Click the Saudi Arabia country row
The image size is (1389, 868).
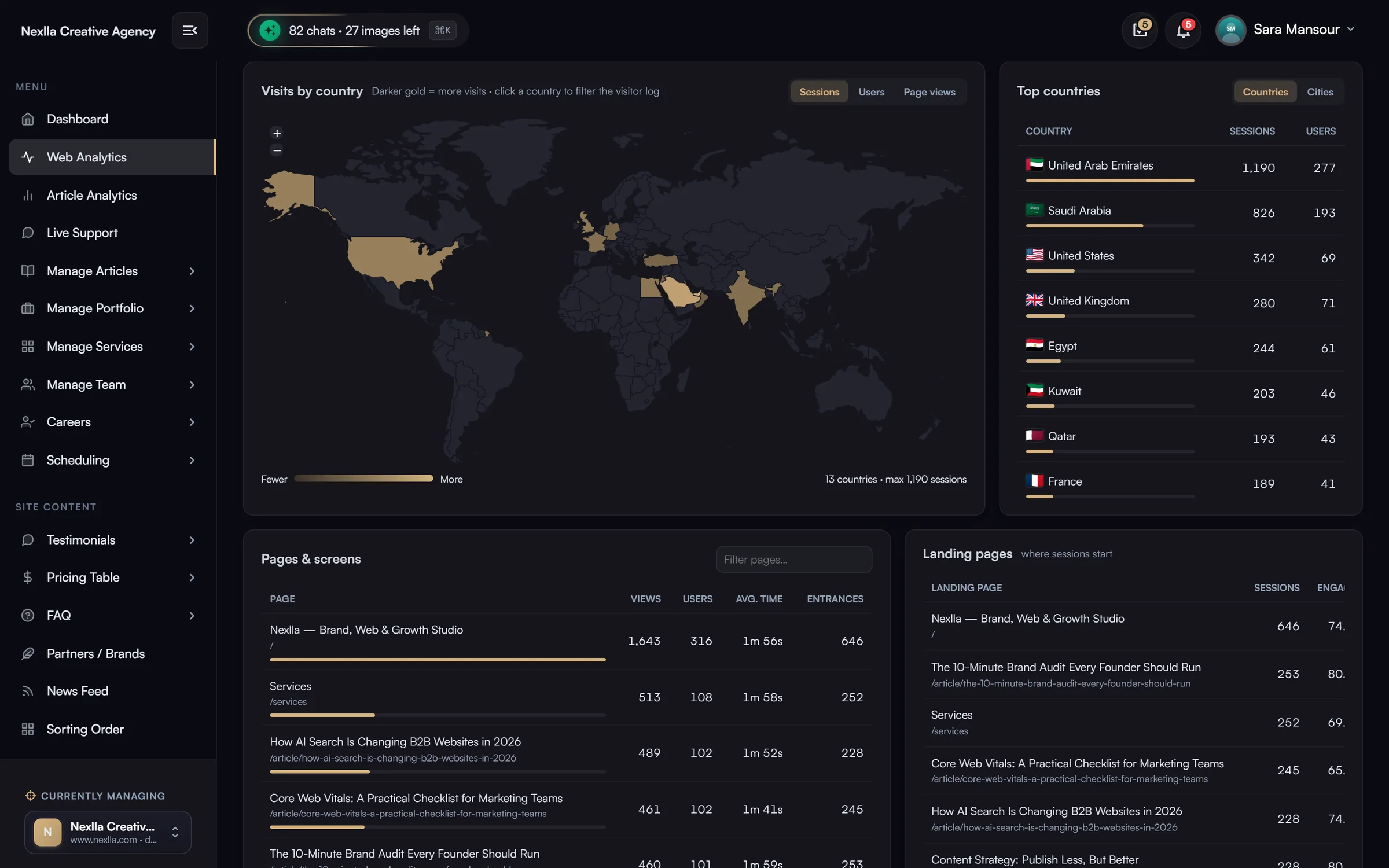click(x=1181, y=213)
